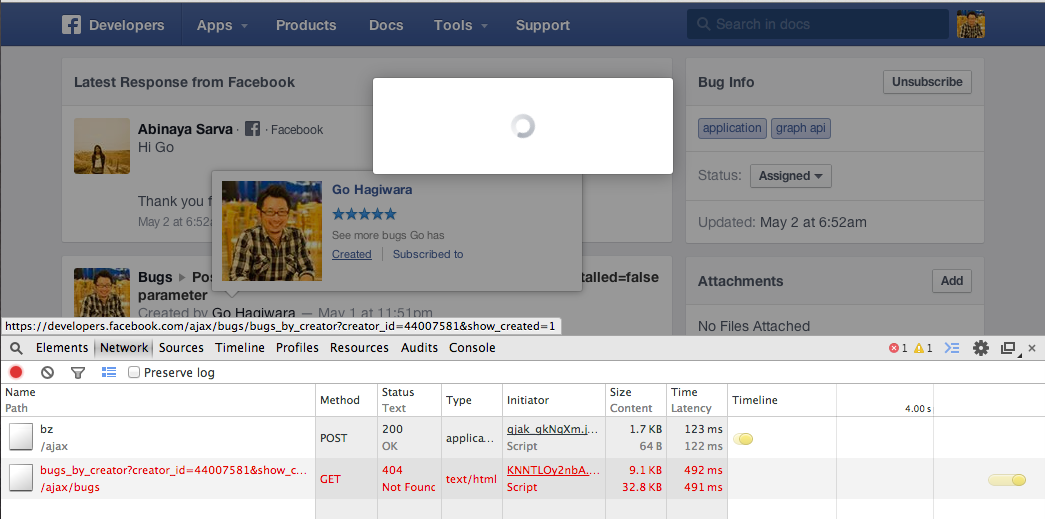
Task: Click the application tag
Action: point(732,128)
